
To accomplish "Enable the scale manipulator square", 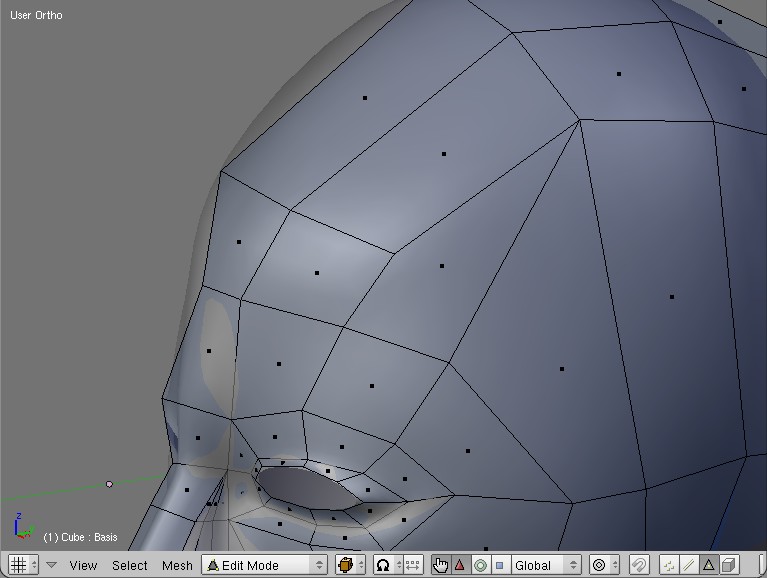I will pyautogui.click(x=500, y=565).
